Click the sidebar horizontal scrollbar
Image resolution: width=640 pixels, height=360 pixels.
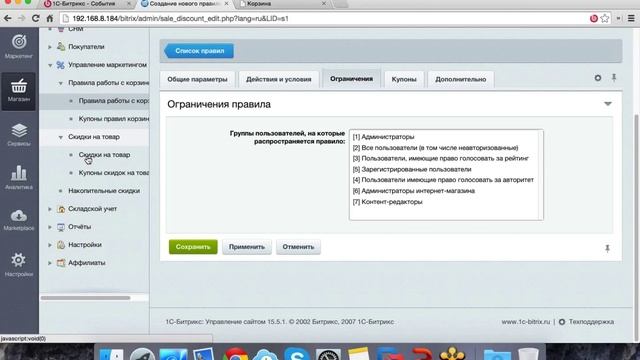click(85, 298)
